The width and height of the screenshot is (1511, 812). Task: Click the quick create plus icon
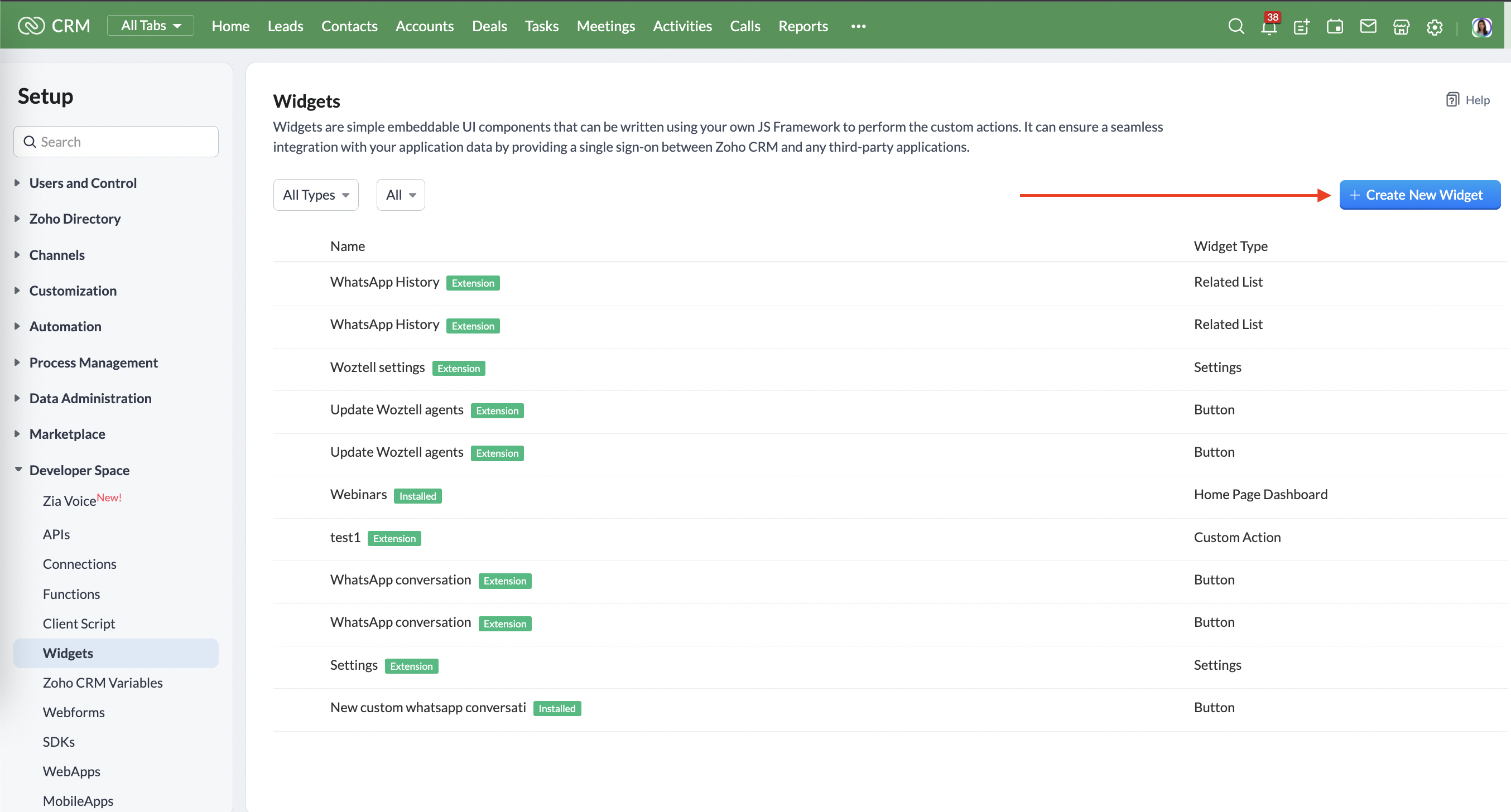click(1302, 27)
